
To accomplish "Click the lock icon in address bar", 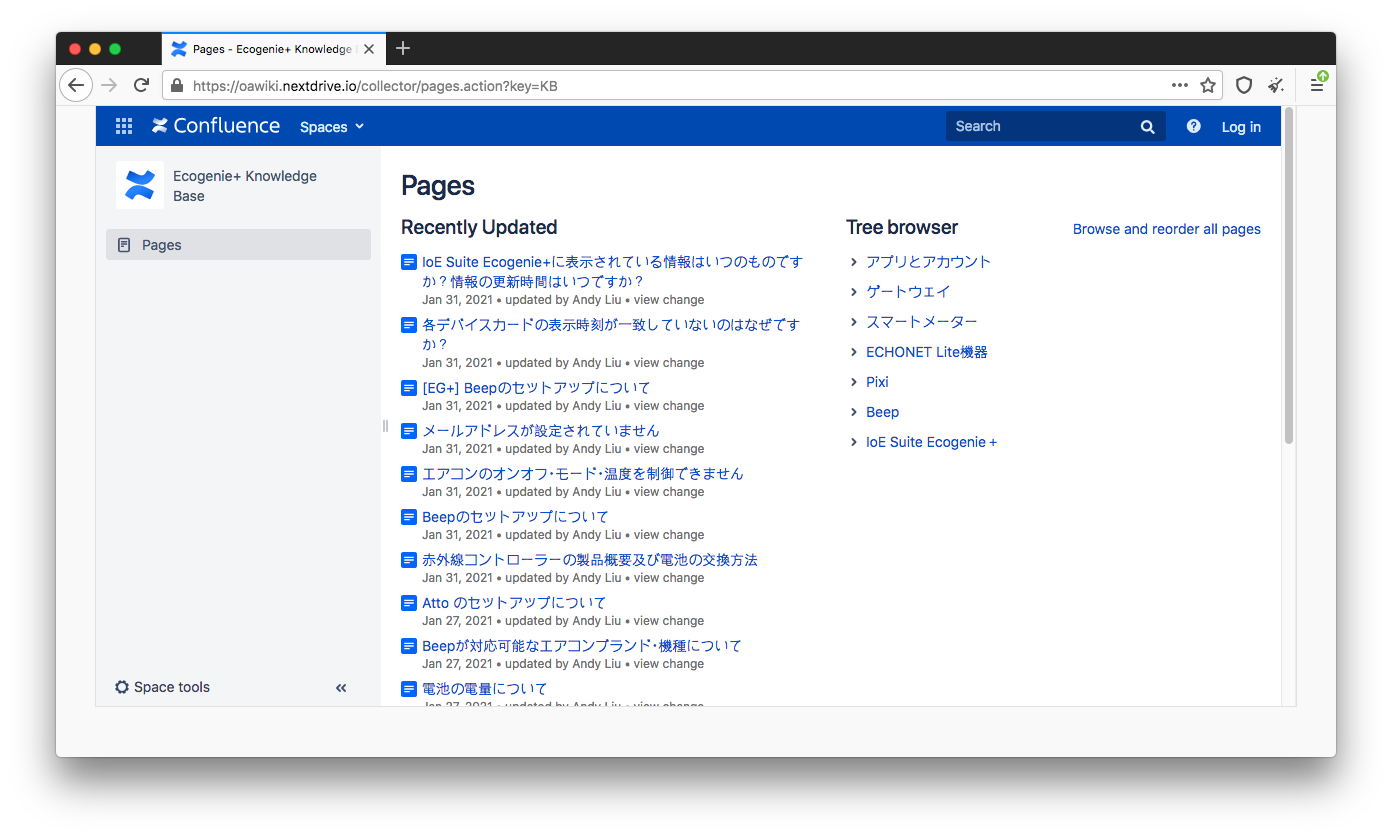I will (177, 86).
